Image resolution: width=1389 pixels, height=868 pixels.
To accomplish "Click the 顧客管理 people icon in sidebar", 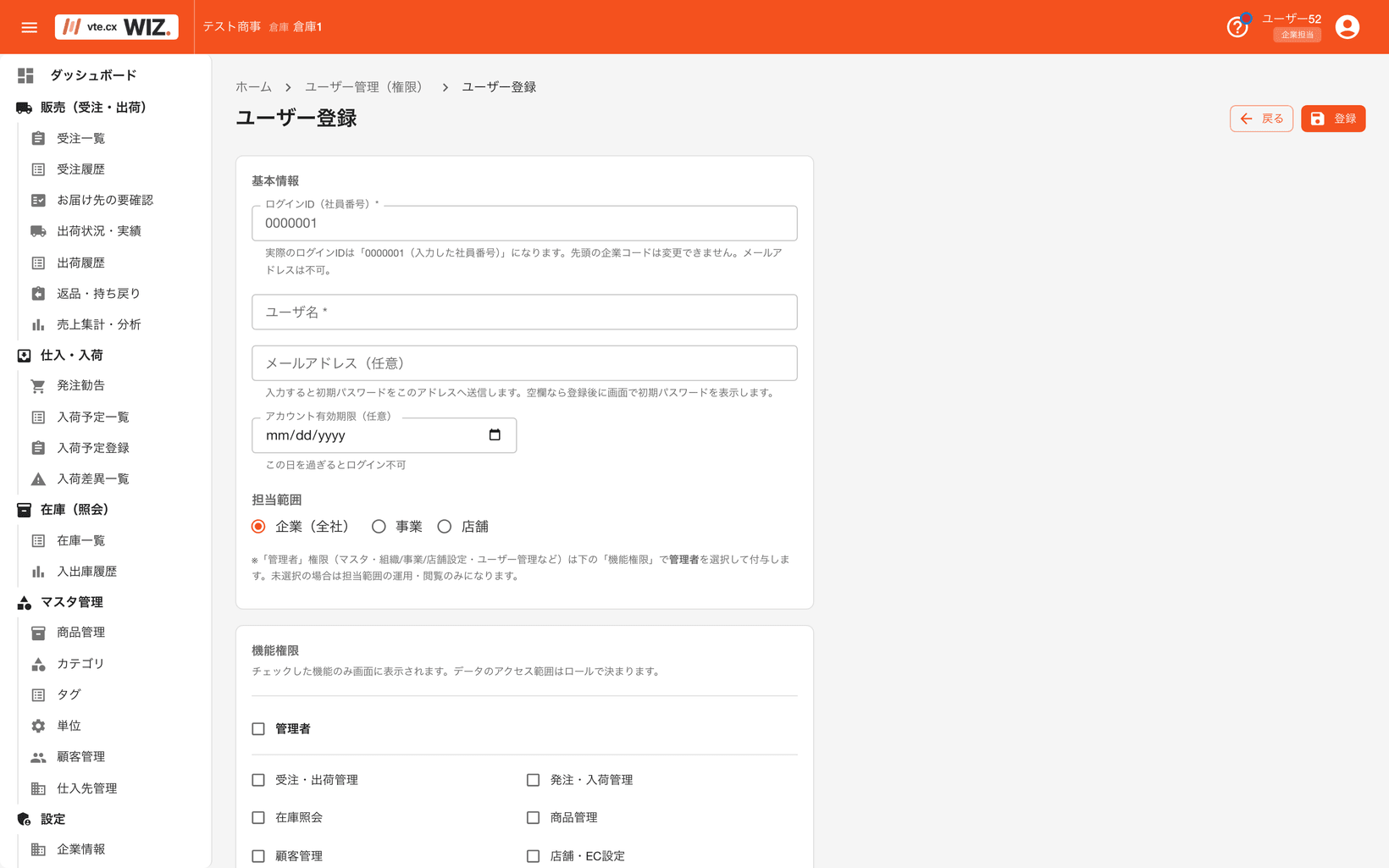I will click(x=38, y=757).
